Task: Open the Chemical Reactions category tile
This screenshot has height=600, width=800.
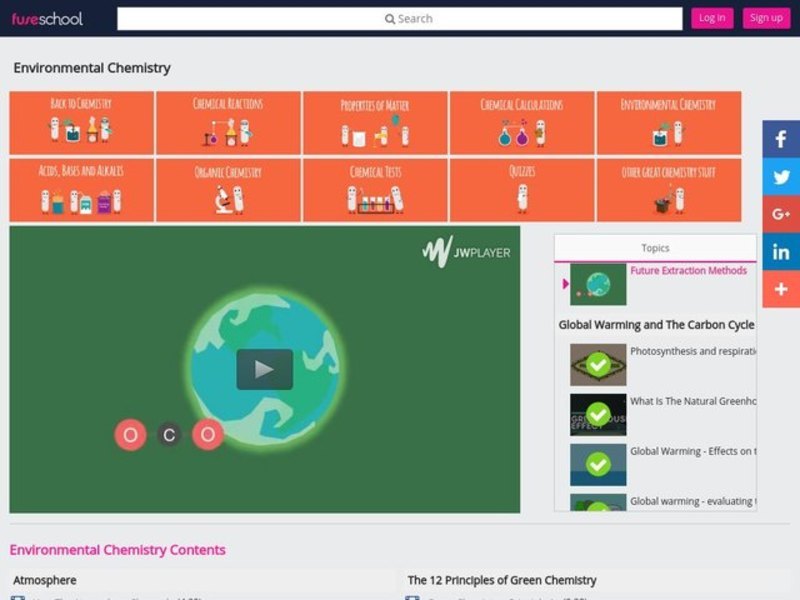Action: pos(228,123)
